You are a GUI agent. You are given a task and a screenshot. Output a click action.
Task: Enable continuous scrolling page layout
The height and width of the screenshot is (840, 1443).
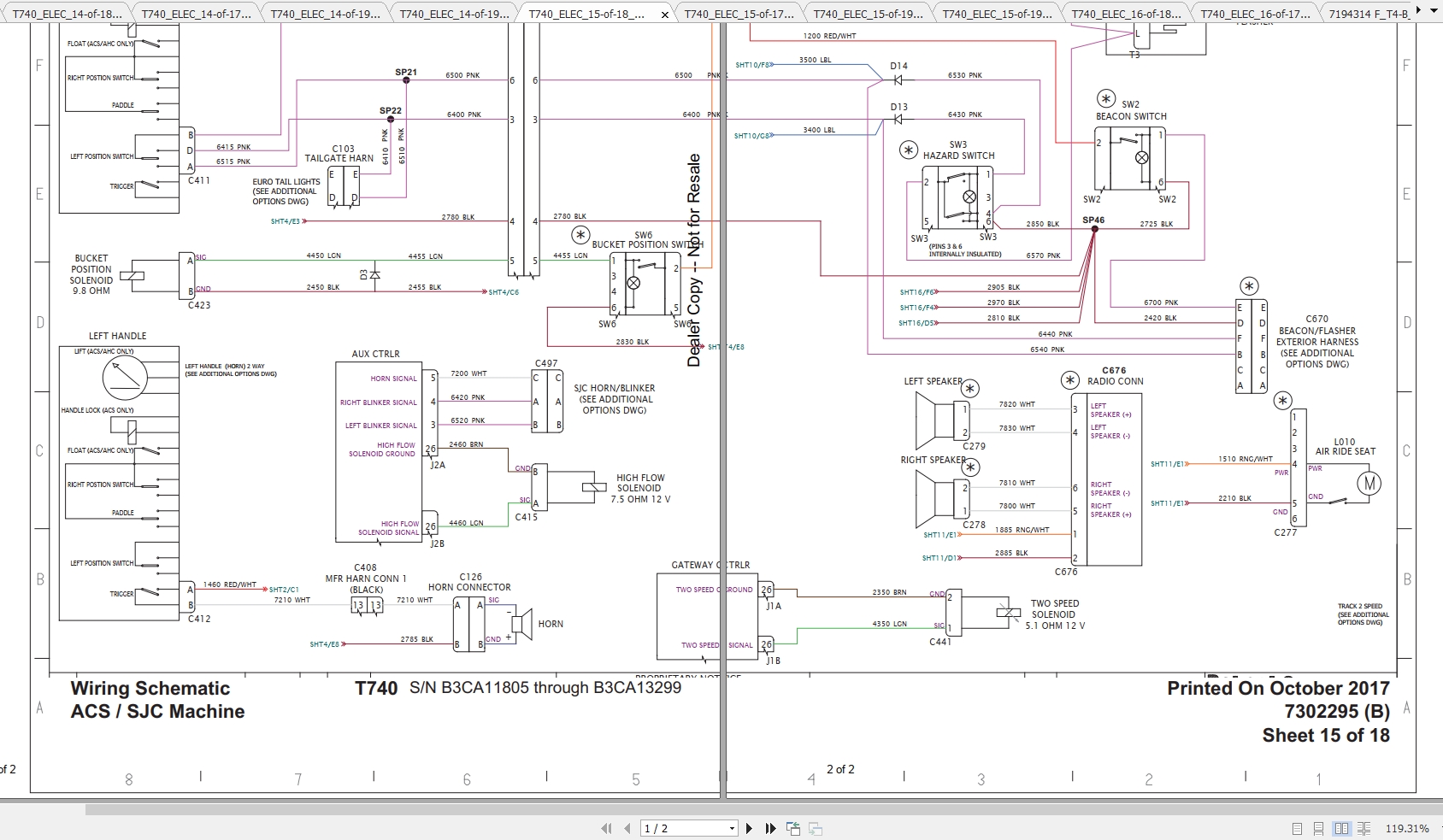point(1319,827)
